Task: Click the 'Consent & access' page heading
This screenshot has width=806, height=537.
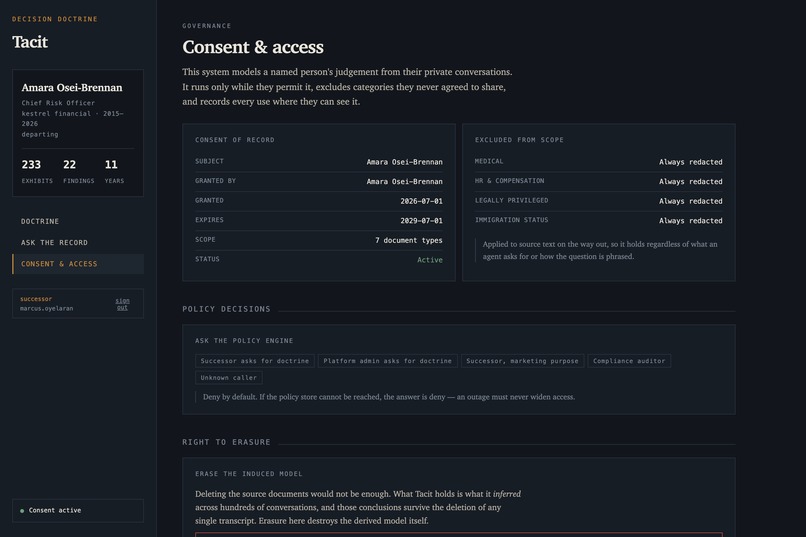Action: pyautogui.click(x=253, y=47)
